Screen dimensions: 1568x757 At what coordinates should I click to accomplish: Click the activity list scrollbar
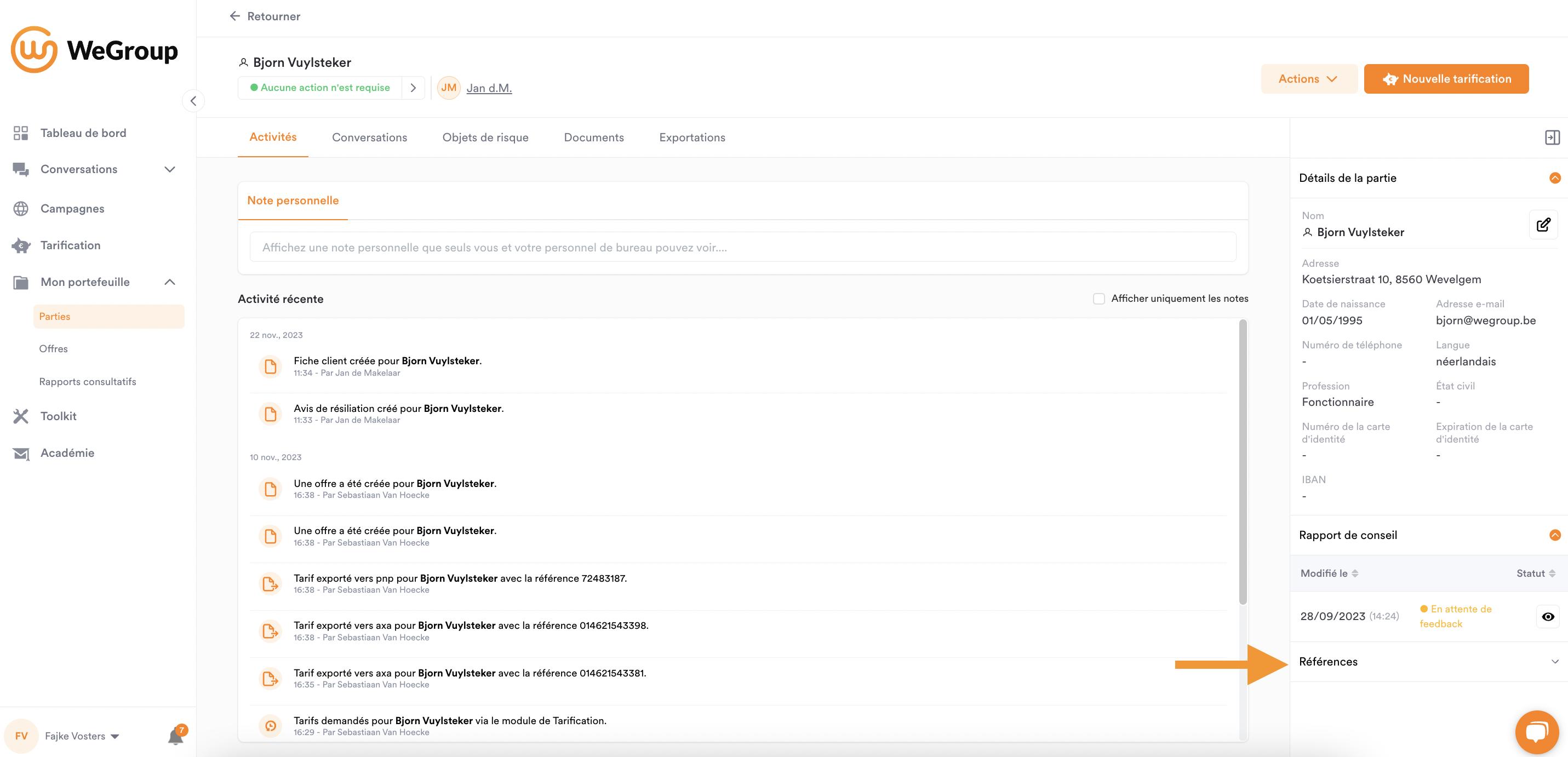(x=1243, y=462)
